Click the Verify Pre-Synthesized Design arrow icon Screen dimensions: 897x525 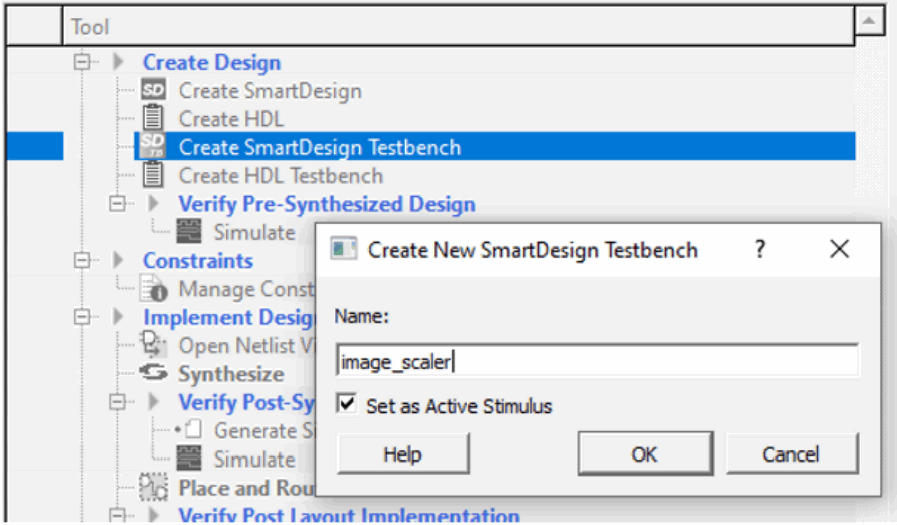coord(153,203)
